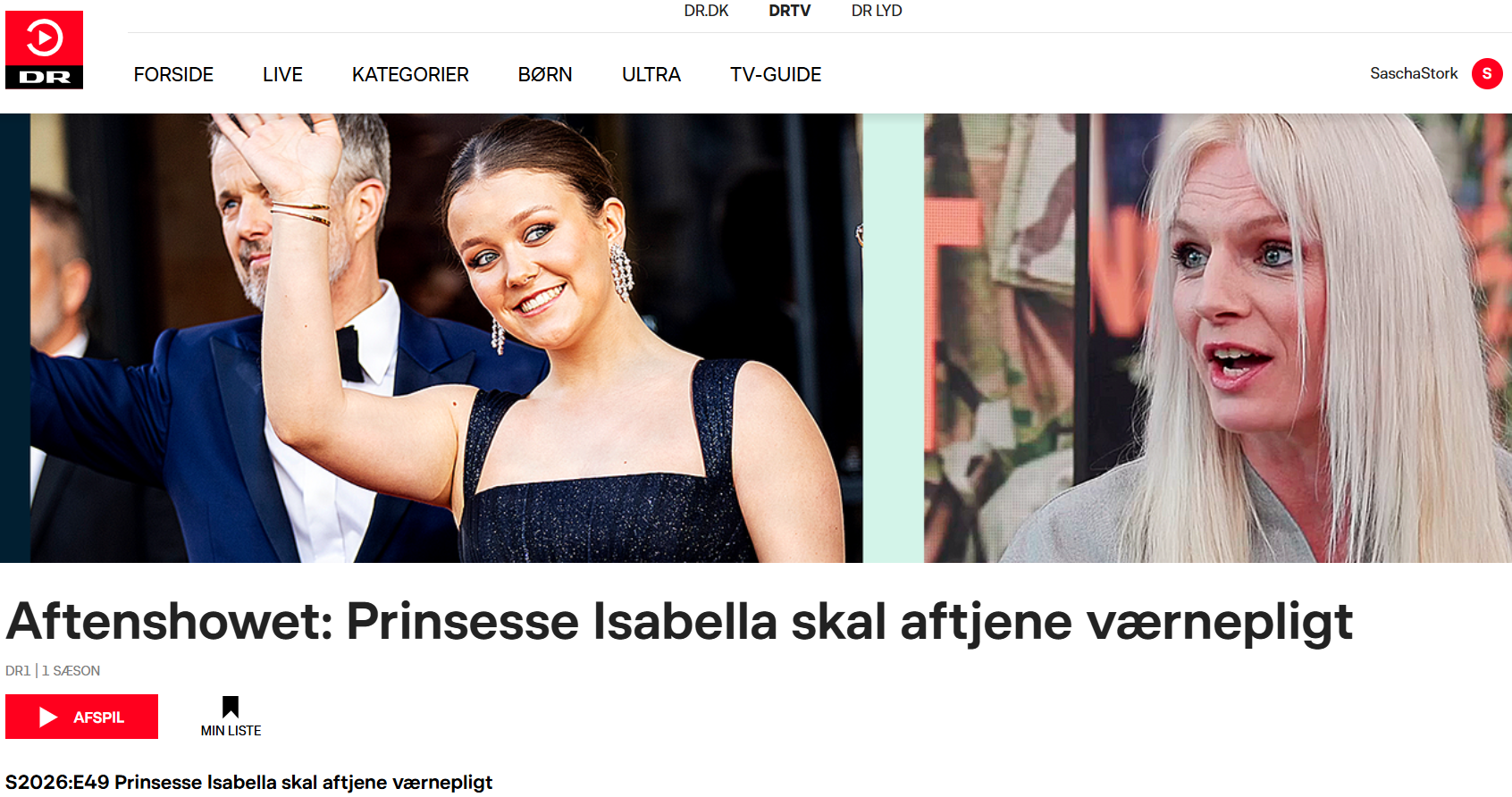The height and width of the screenshot is (797, 1512).
Task: Go to the LIVE section
Action: (282, 74)
